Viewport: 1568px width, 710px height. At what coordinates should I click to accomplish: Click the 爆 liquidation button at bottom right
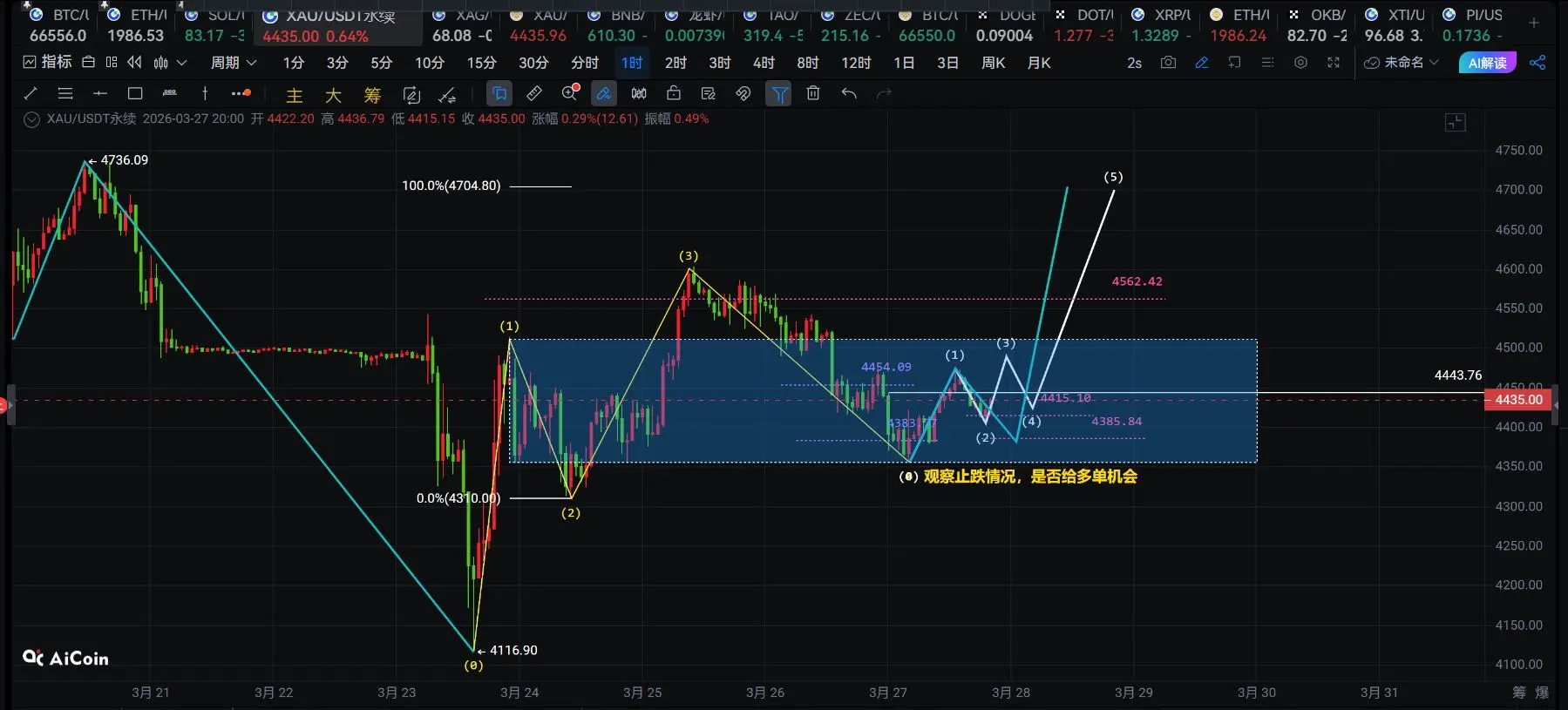[x=1542, y=693]
